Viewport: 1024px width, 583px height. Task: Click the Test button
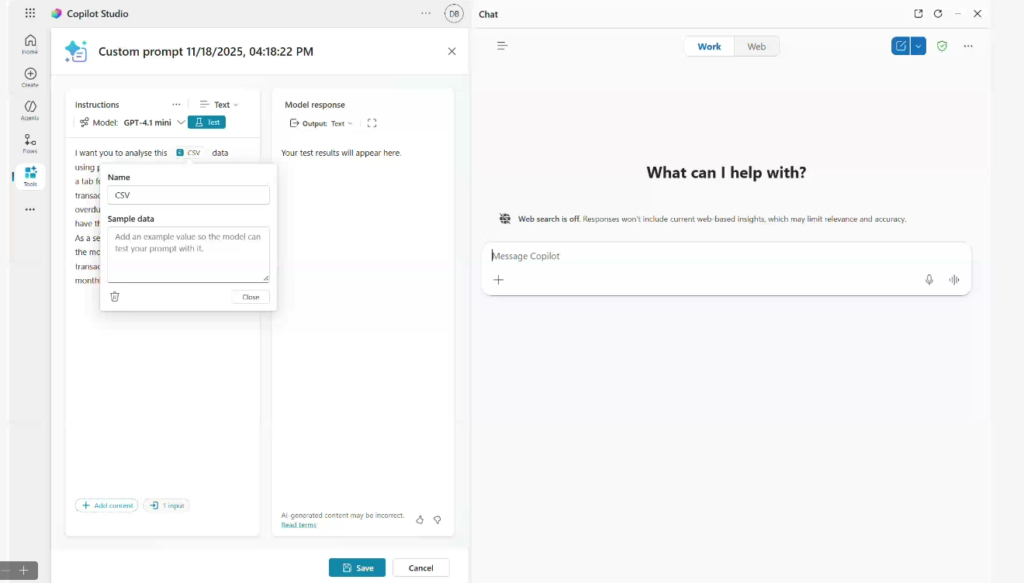(x=207, y=122)
